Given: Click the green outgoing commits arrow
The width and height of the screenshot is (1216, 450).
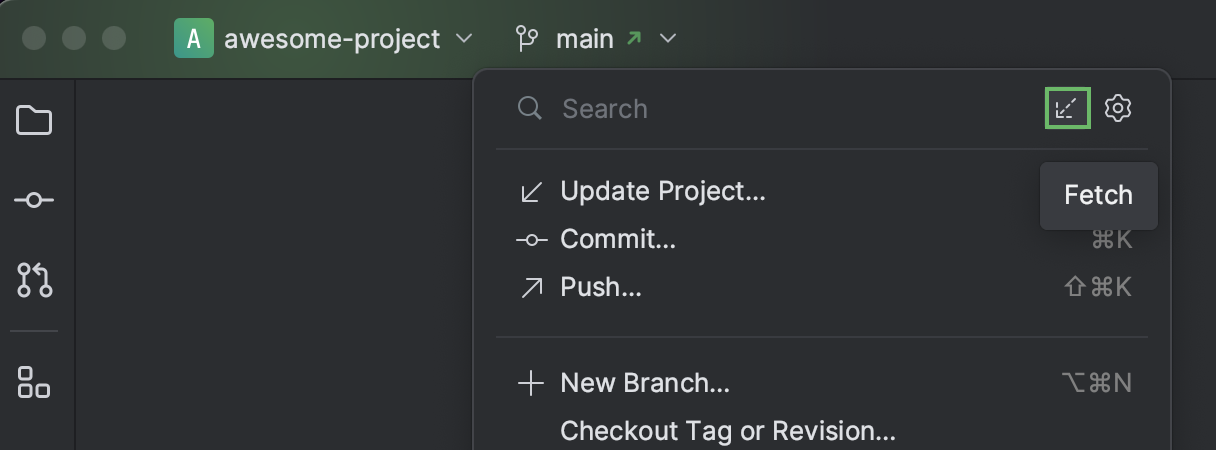Looking at the screenshot, I should [x=633, y=39].
